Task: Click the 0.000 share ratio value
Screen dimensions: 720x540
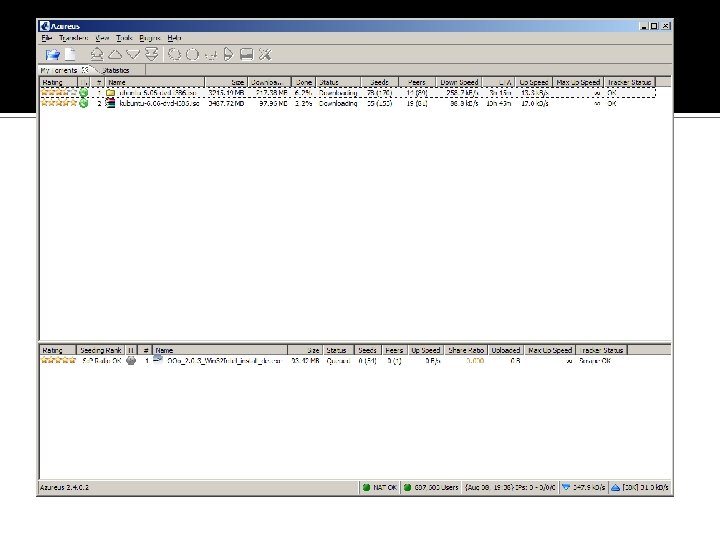Action: point(475,361)
